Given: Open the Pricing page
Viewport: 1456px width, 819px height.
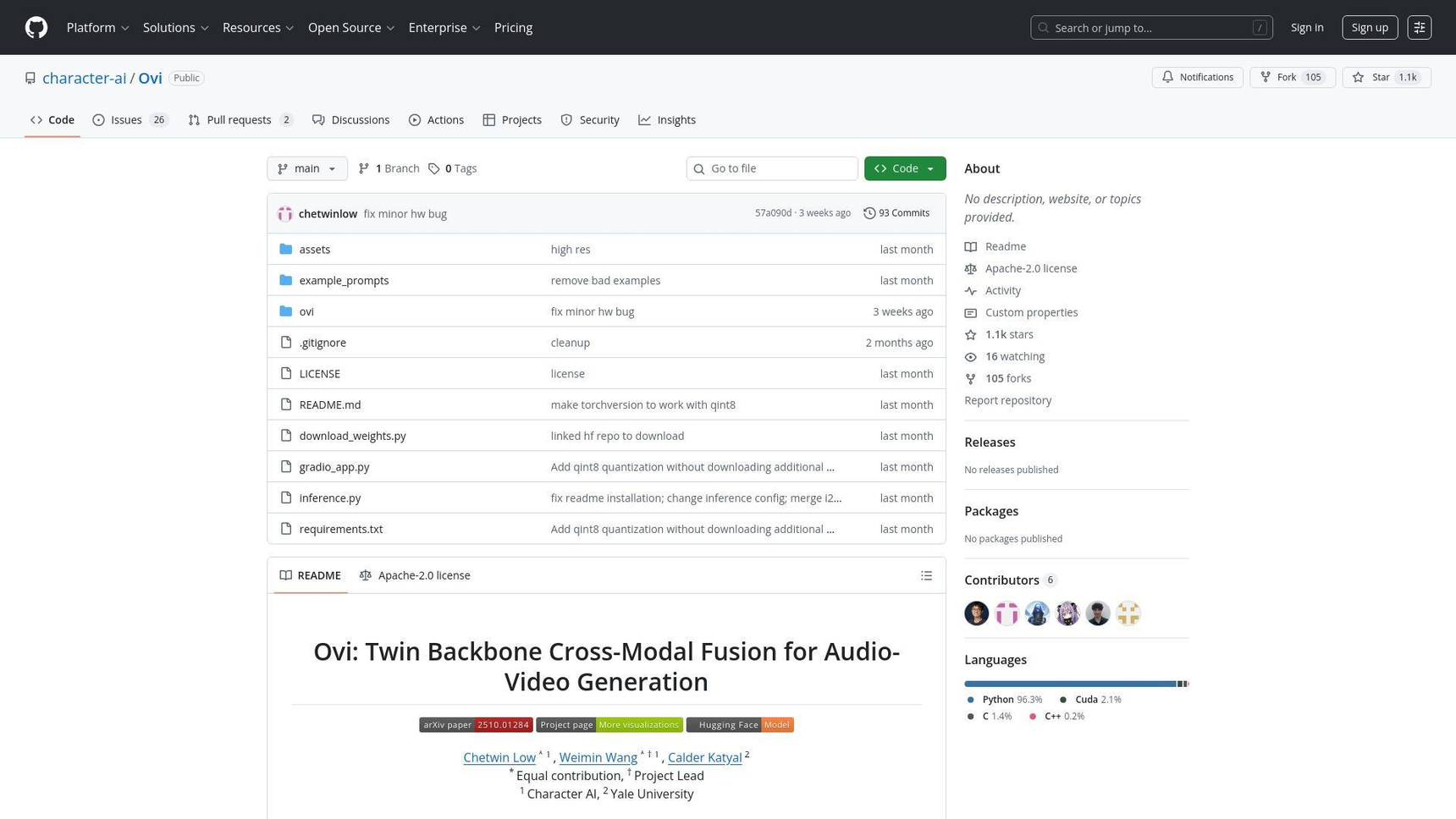Looking at the screenshot, I should click(x=513, y=28).
